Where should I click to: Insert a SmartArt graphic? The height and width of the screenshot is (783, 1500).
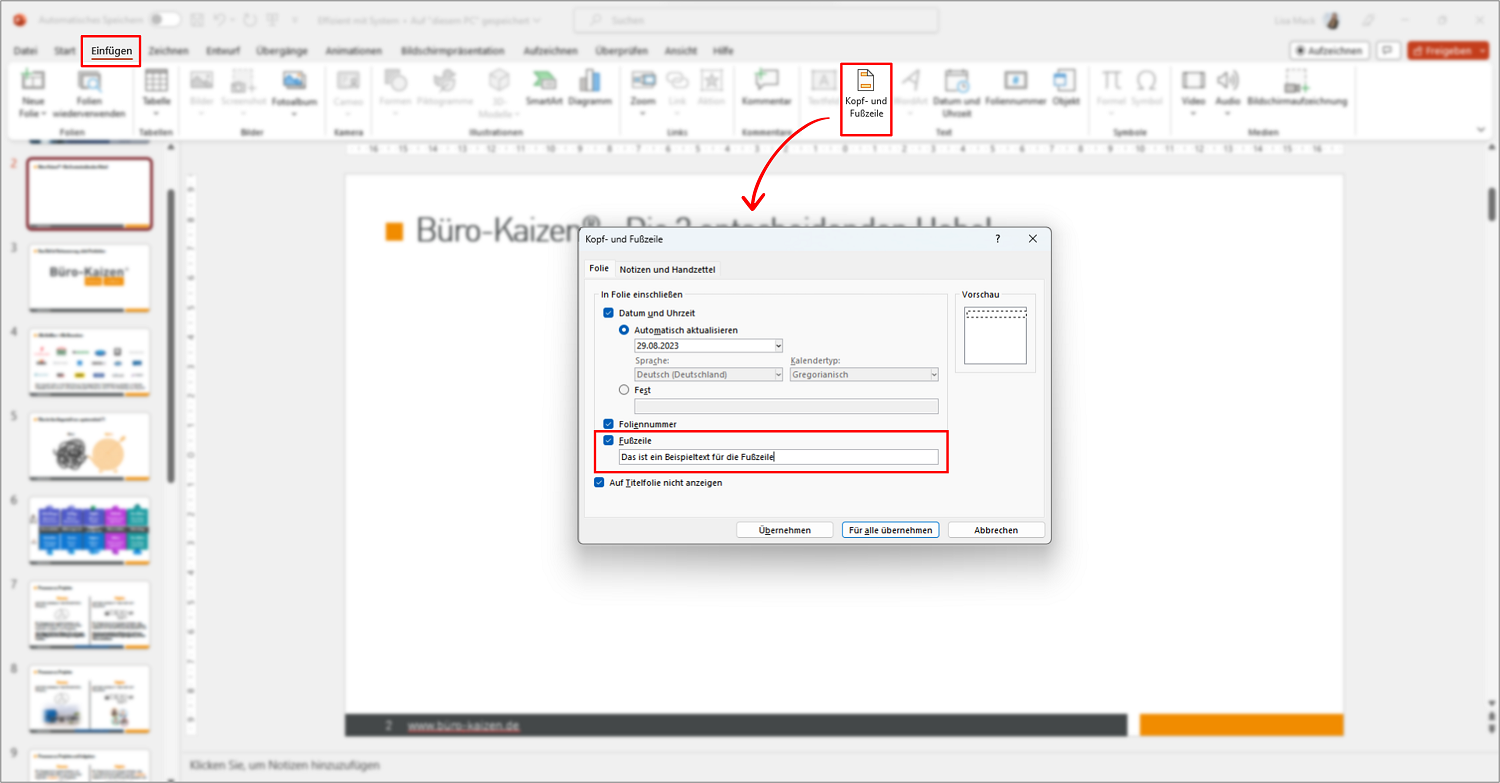click(544, 88)
